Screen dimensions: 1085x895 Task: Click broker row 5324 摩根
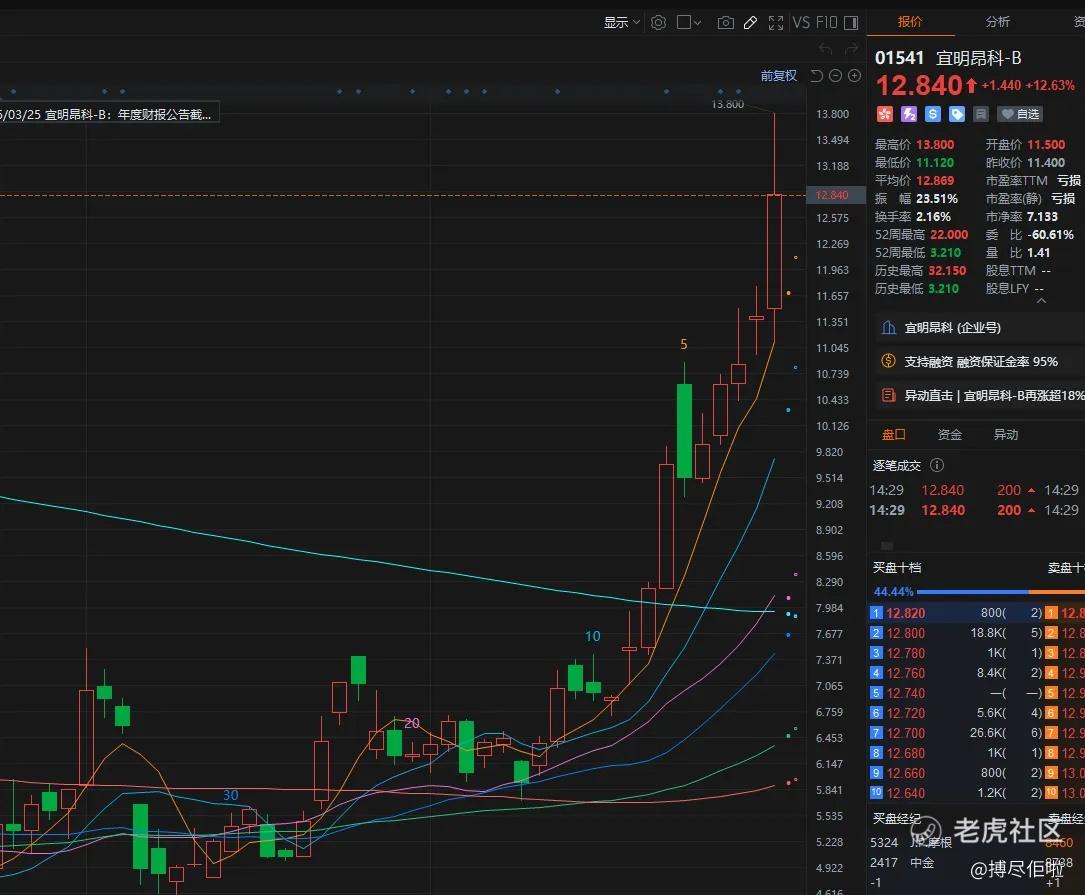[x=911, y=842]
